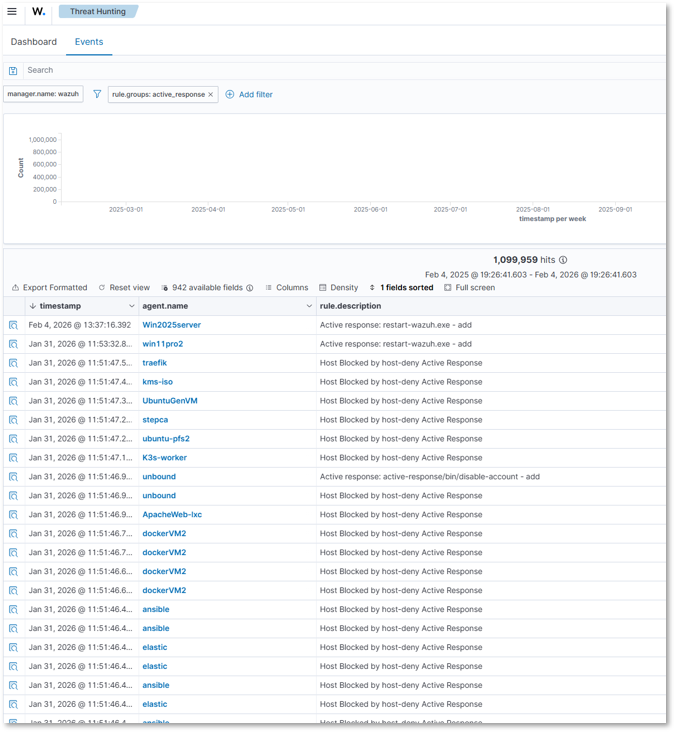The width and height of the screenshot is (675, 732).
Task: Open the 1 fields sorted menu
Action: (x=401, y=288)
